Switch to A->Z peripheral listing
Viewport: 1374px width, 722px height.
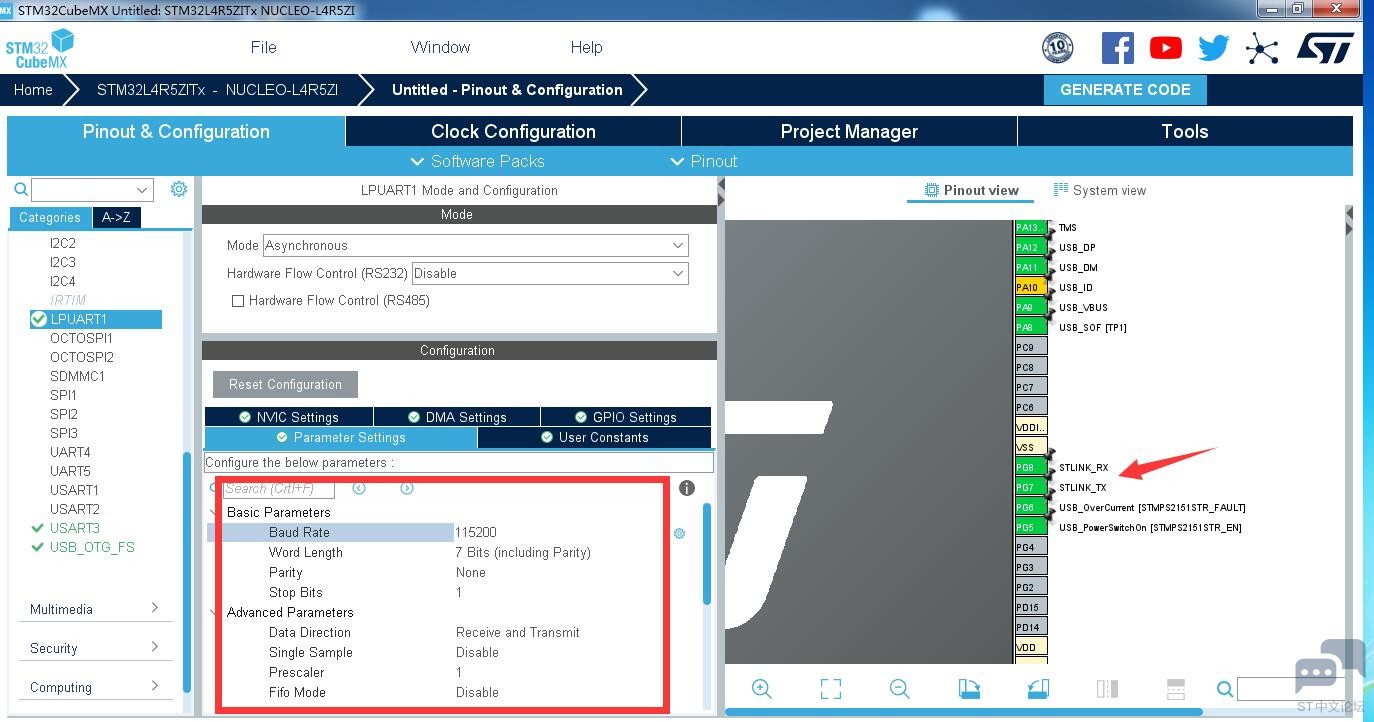tap(117, 217)
